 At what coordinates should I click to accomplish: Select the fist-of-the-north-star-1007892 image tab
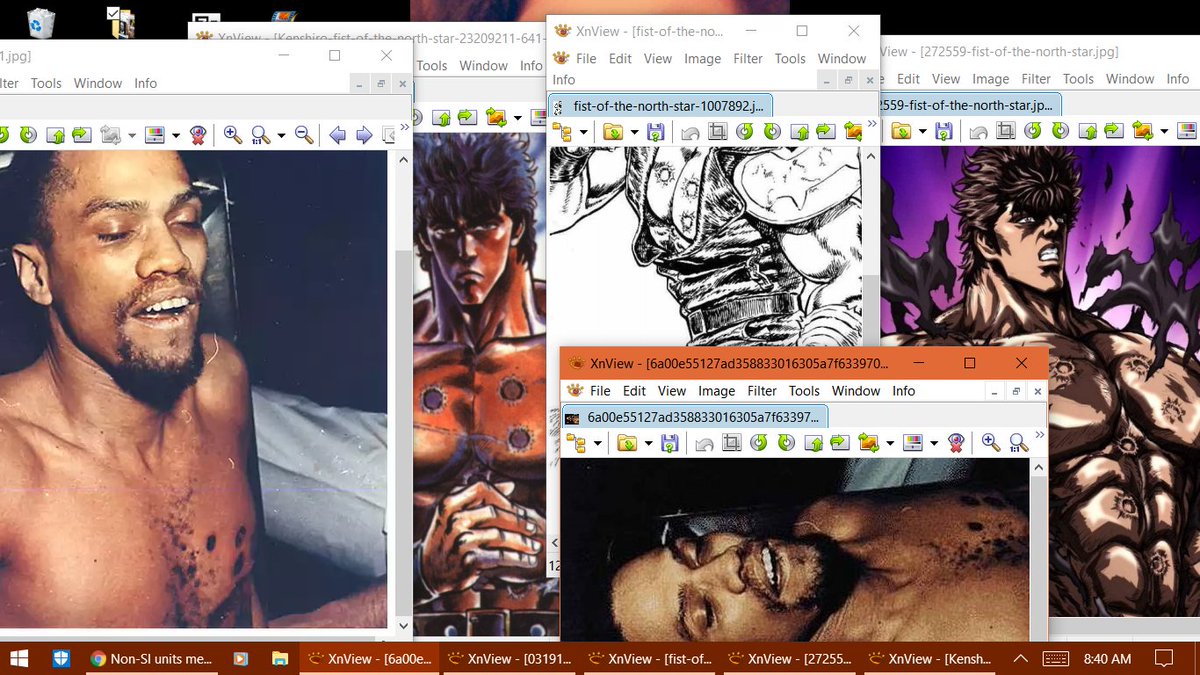pyautogui.click(x=662, y=105)
